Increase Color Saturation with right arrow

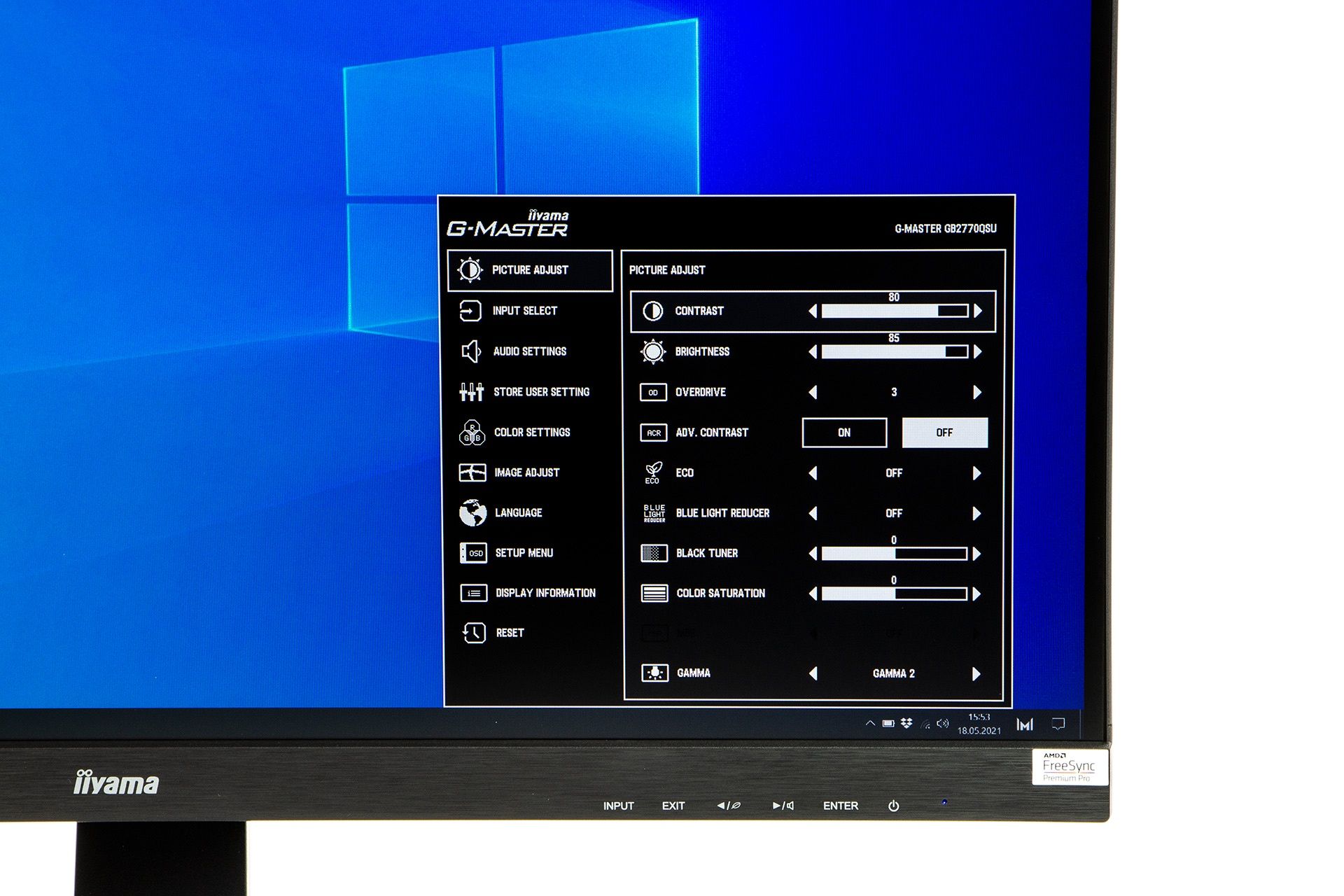(978, 594)
